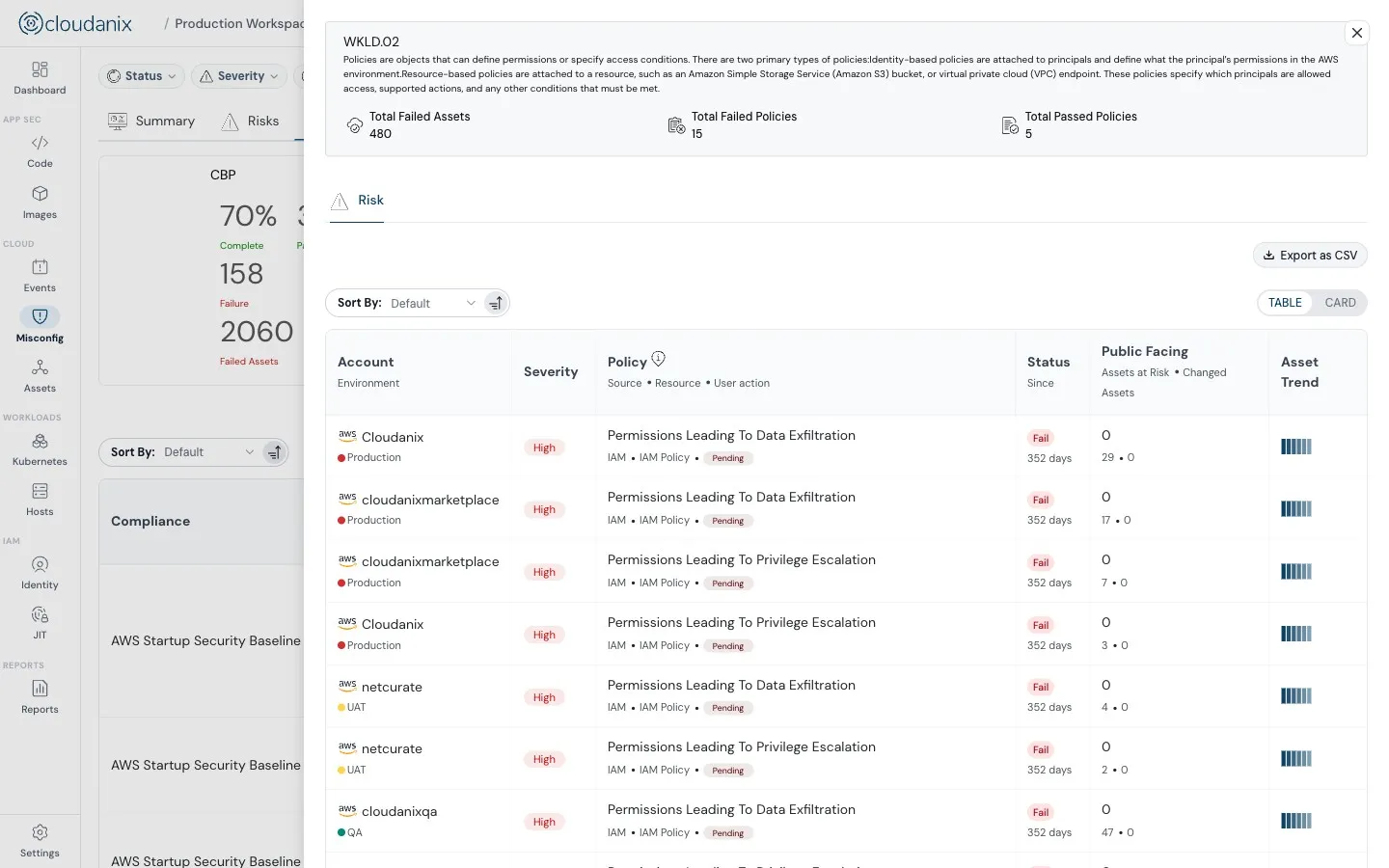Open Events in the sidebar

[40, 276]
